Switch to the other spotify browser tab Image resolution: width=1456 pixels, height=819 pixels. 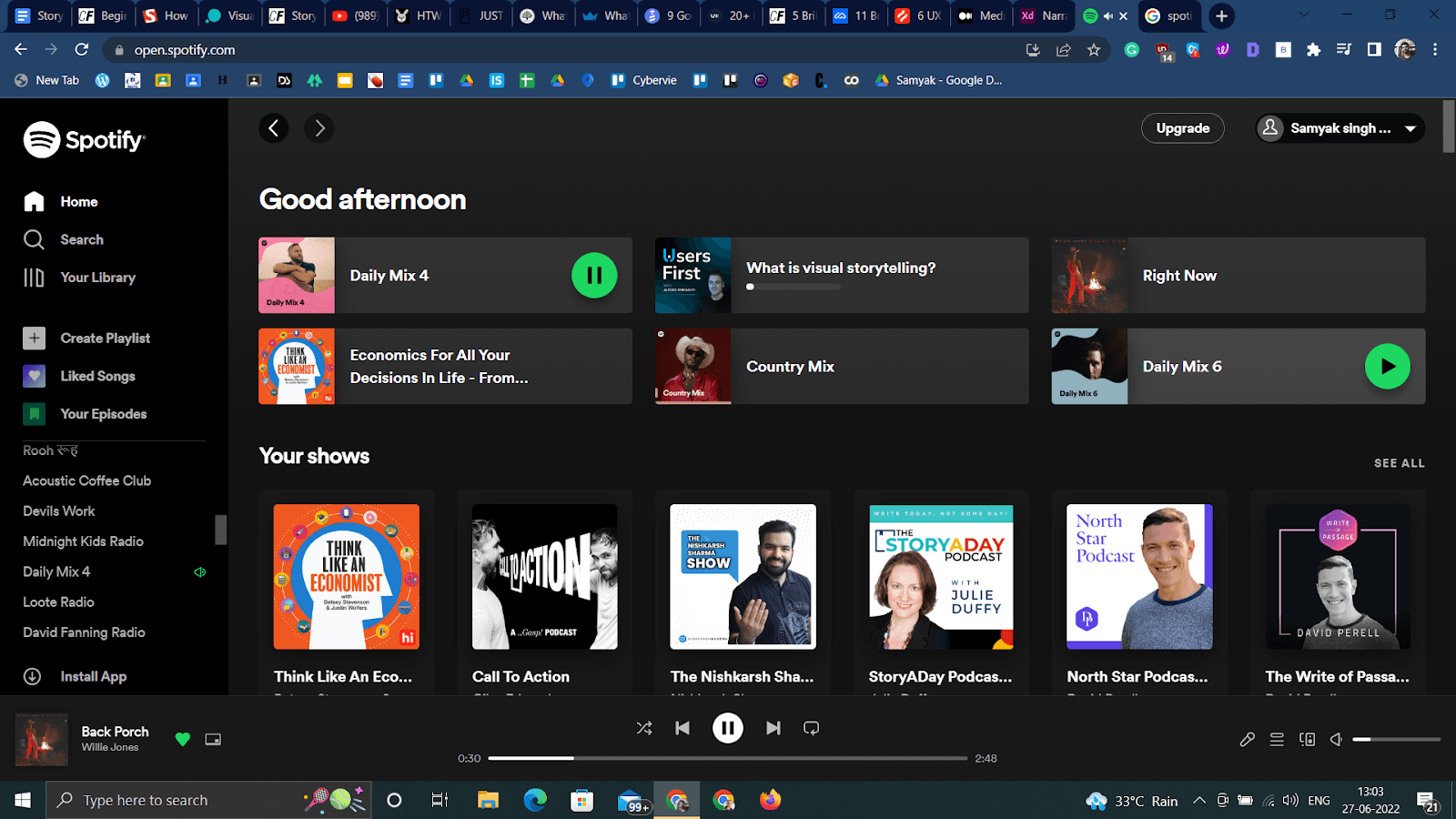click(1169, 15)
